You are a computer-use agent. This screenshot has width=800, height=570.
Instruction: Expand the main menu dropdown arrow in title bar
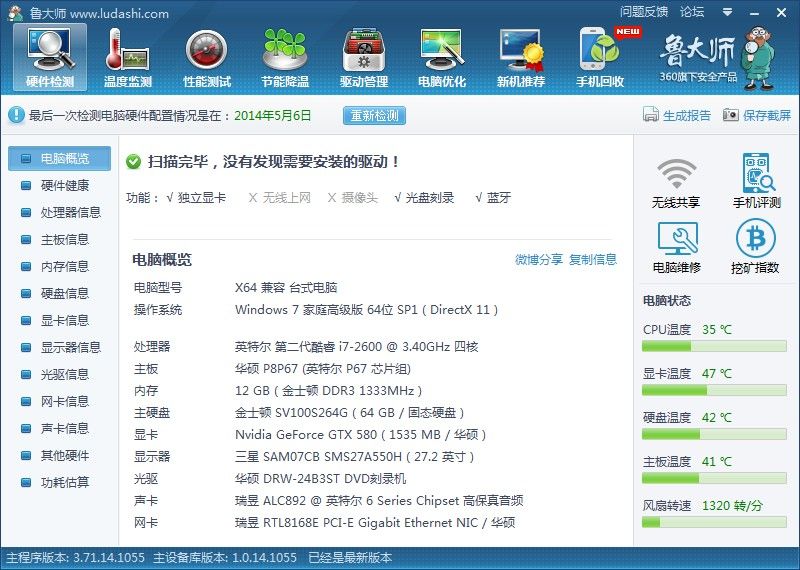pos(725,12)
